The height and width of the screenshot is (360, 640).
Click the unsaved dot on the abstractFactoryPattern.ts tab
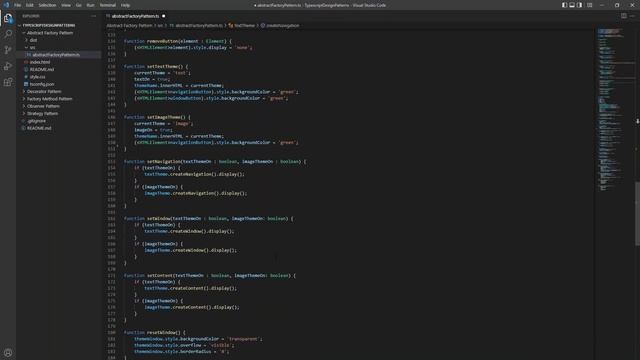coord(164,16)
